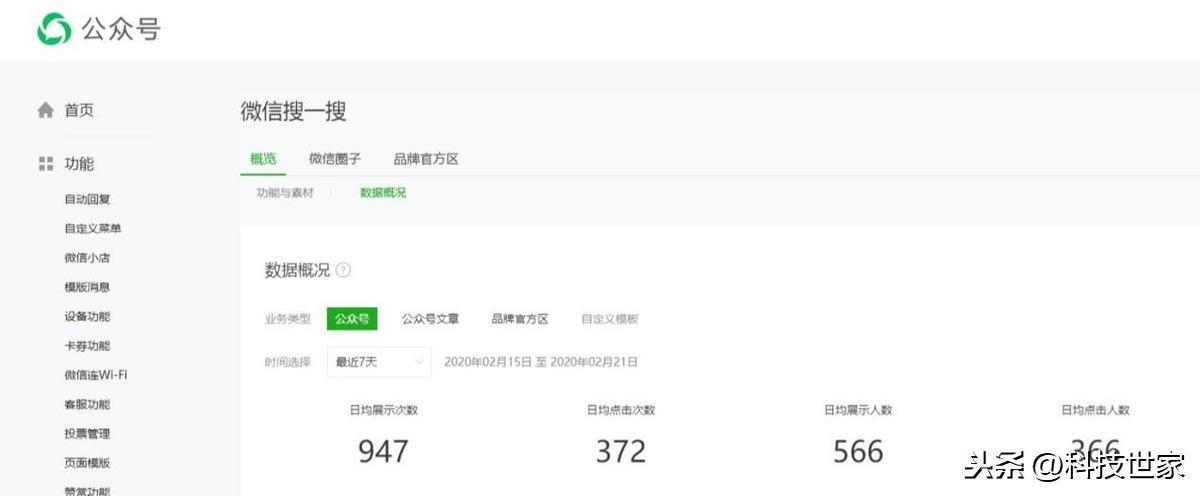Switch to the 概览 tab
This screenshot has height=496, width=1200.
tap(263, 159)
